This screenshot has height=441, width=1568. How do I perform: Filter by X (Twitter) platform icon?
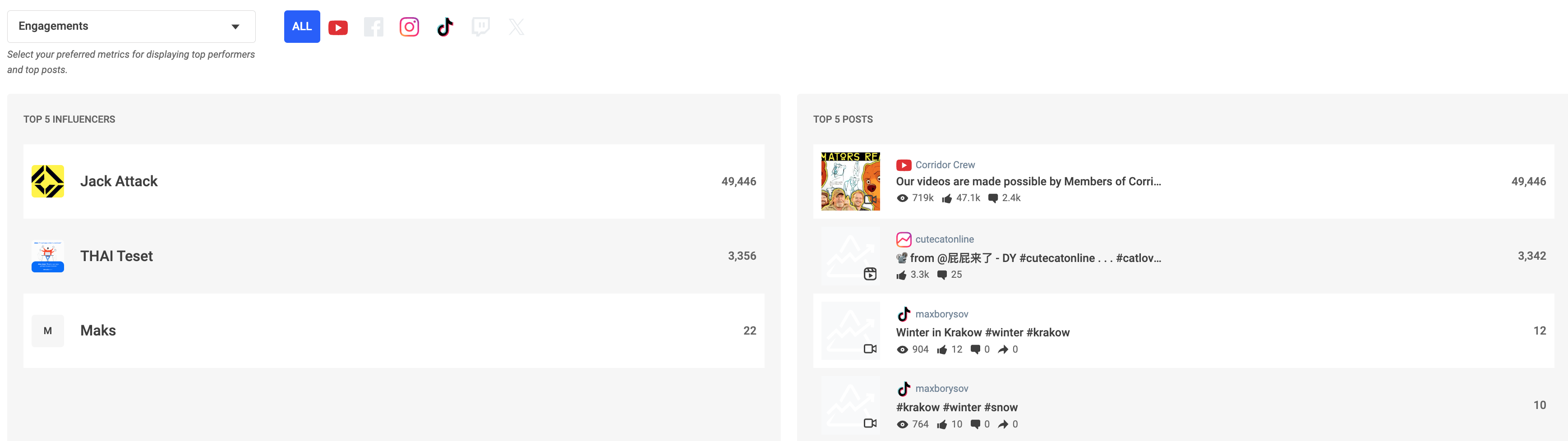click(x=516, y=27)
